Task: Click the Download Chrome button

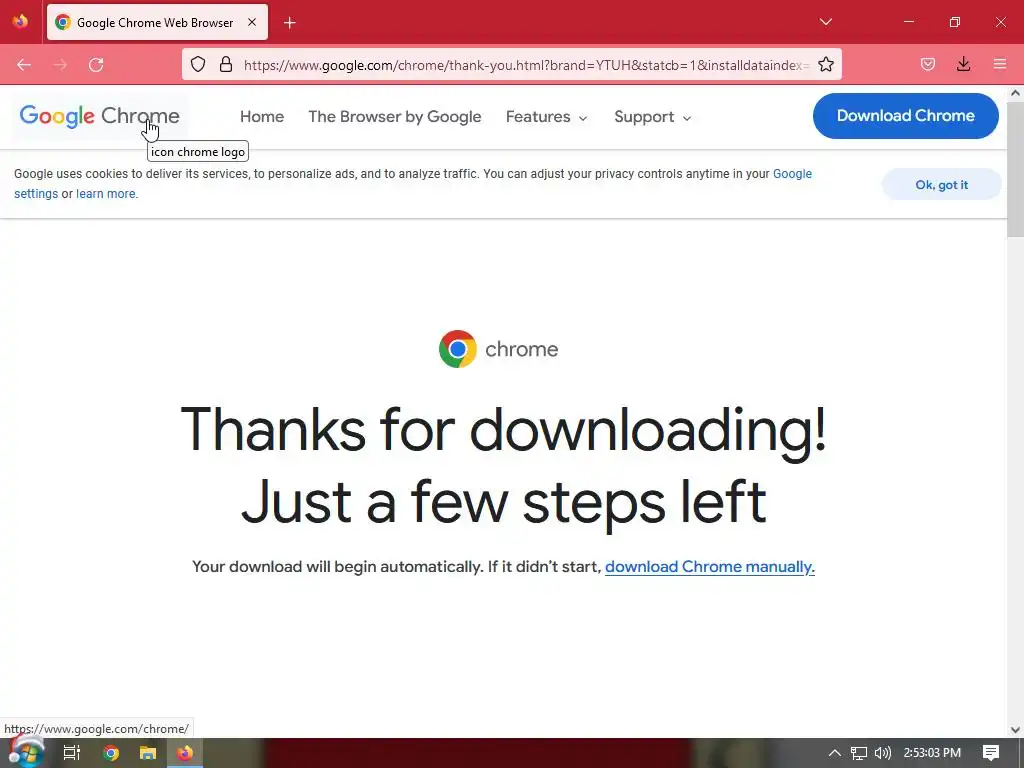Action: click(905, 116)
